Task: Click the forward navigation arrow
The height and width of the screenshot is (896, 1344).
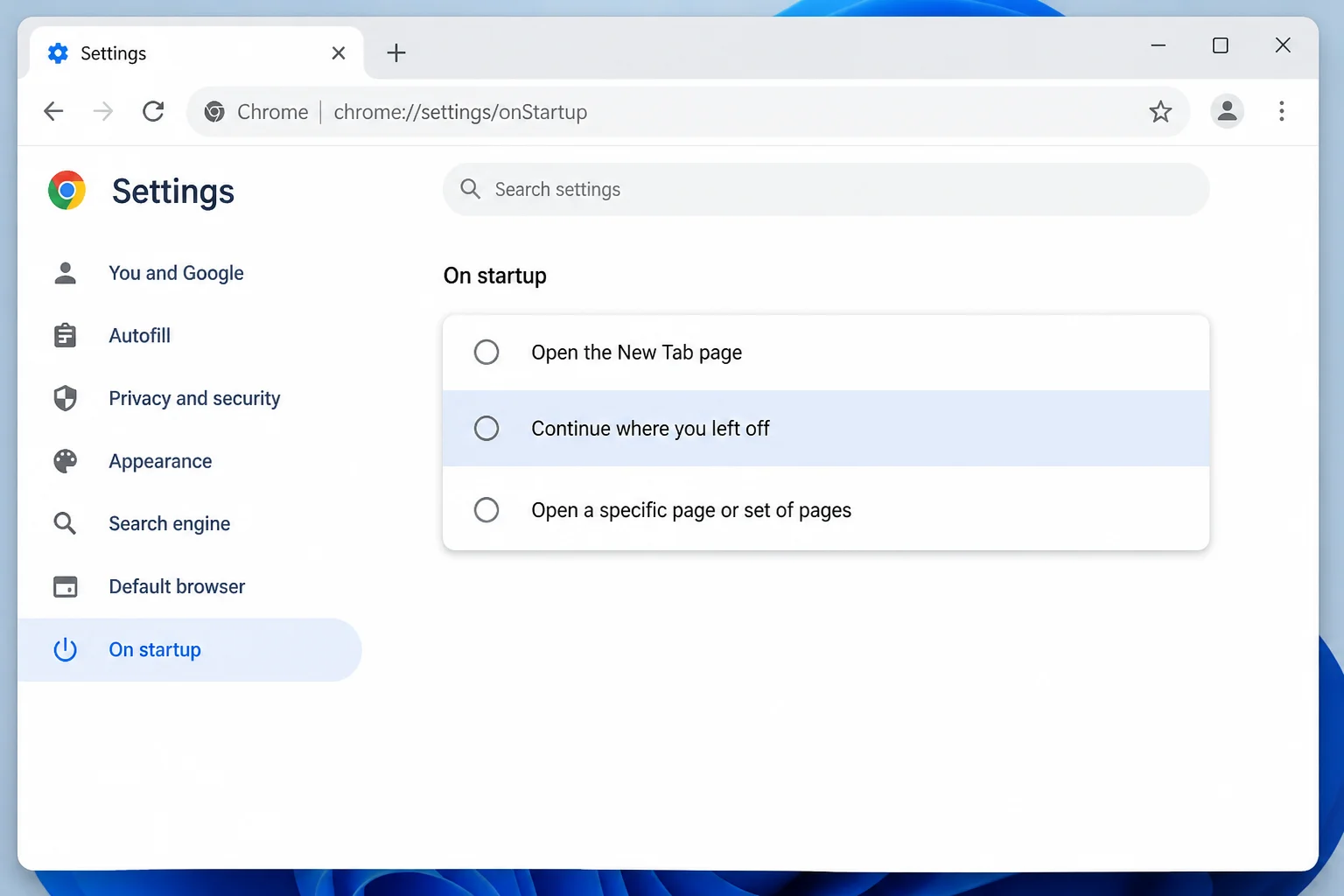Action: tap(103, 111)
